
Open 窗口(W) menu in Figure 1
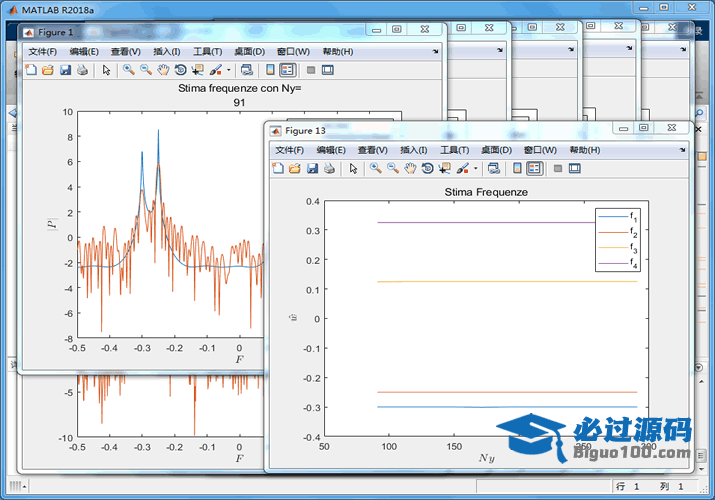[293, 52]
